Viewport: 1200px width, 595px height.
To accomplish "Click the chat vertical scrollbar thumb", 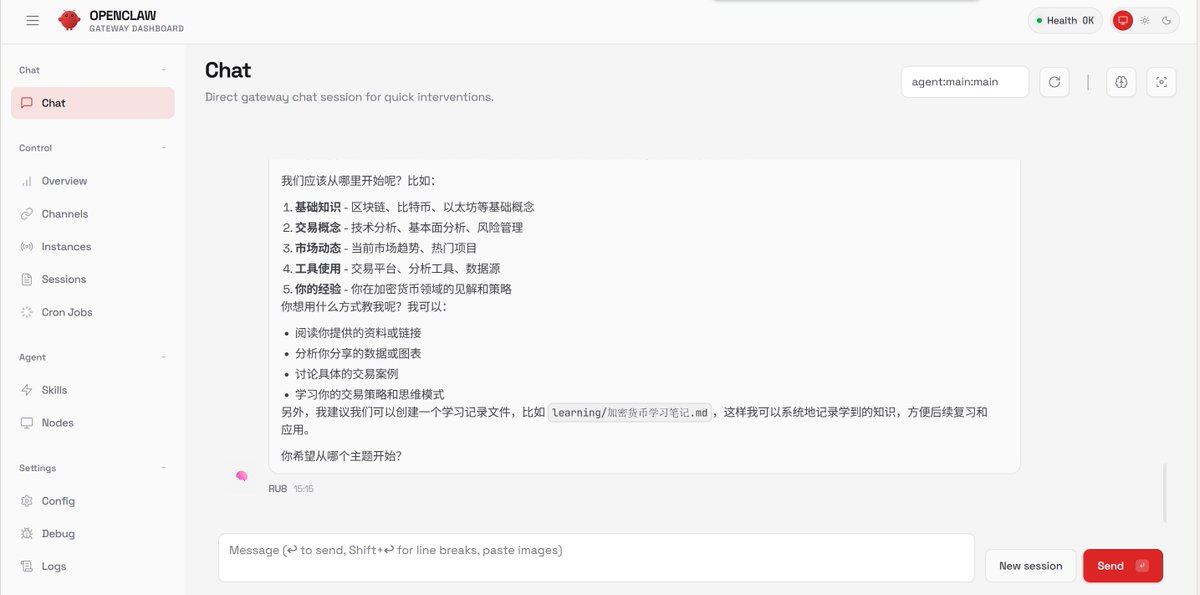I will click(1165, 493).
